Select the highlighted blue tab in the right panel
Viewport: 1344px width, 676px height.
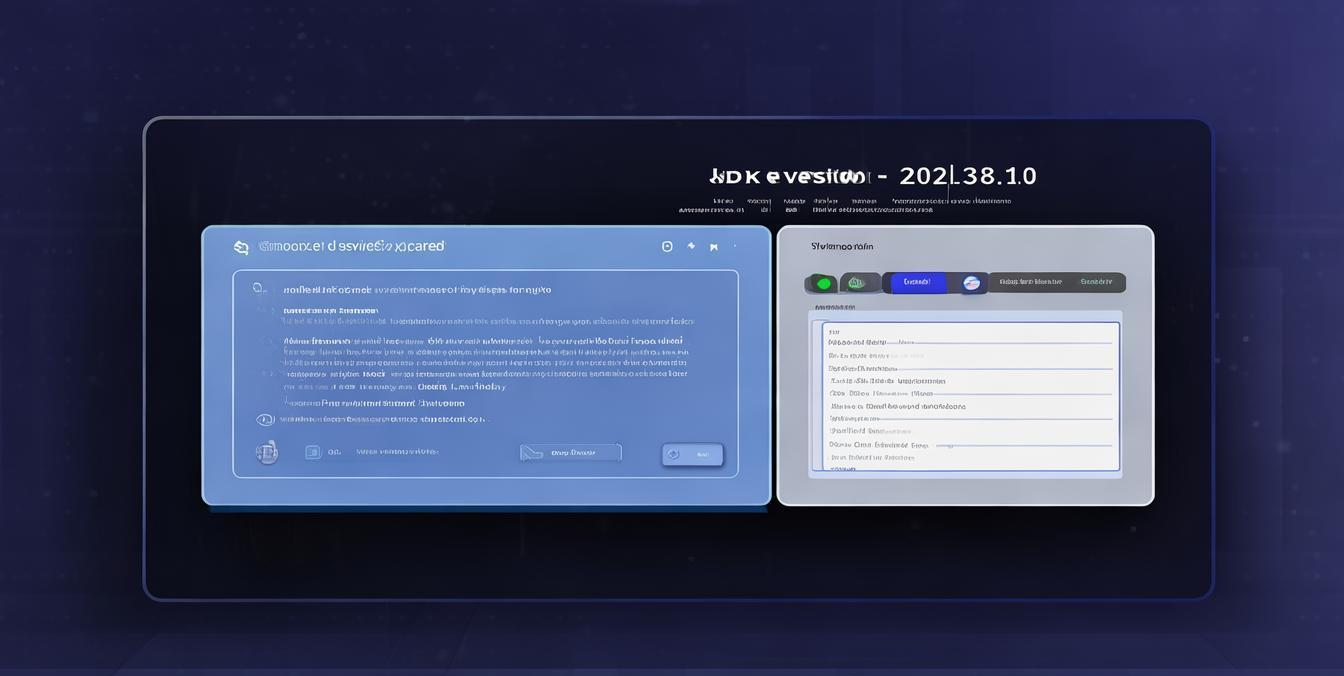tap(917, 283)
